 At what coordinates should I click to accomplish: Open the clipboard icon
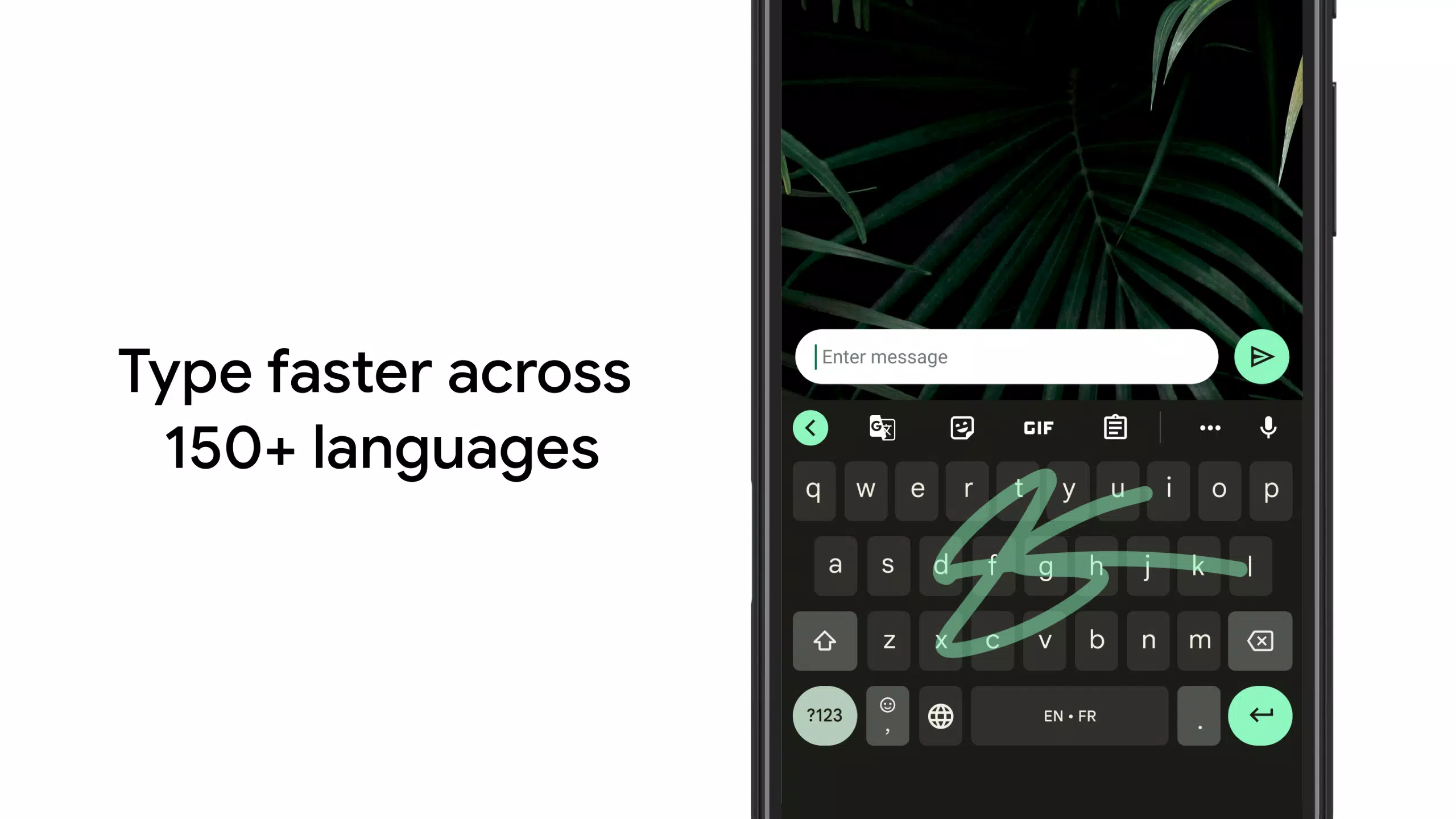pos(1115,428)
